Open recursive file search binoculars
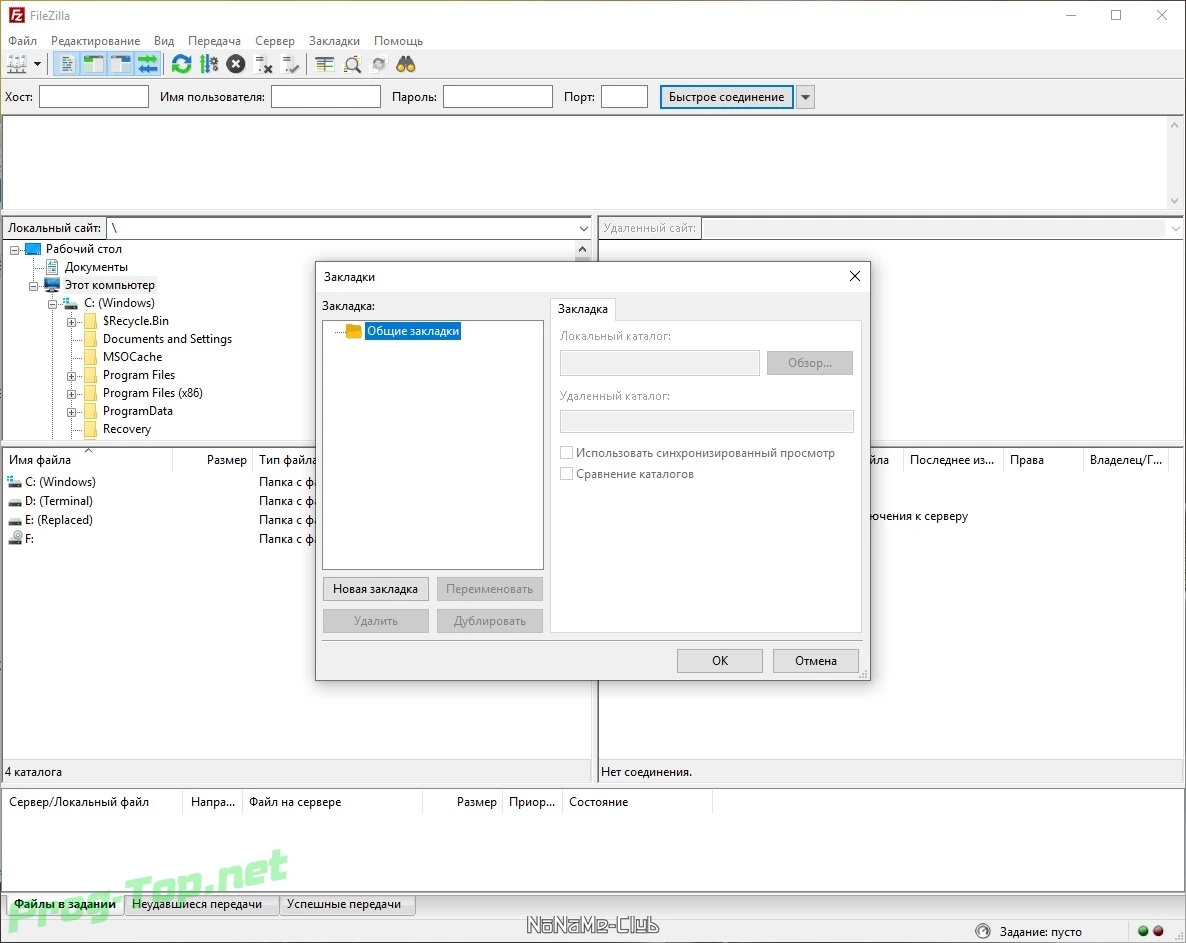The height and width of the screenshot is (943, 1186). [x=406, y=65]
